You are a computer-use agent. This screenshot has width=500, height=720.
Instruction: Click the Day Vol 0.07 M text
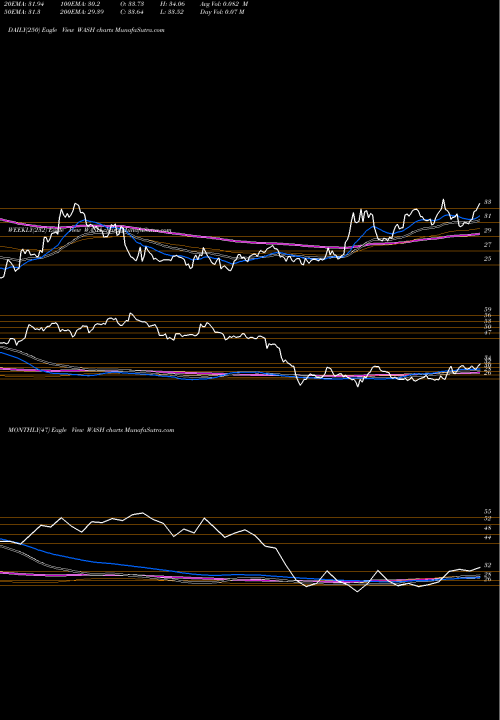(x=222, y=12)
